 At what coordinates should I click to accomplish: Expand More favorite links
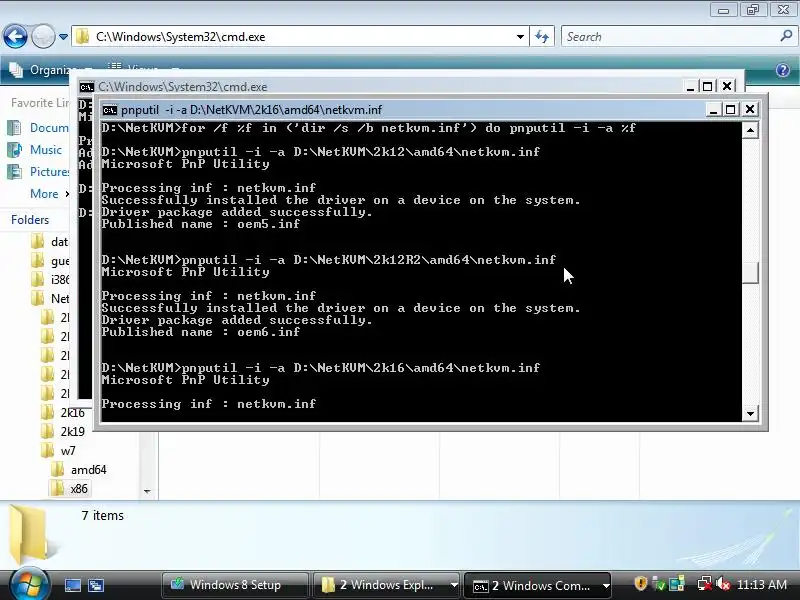point(49,194)
